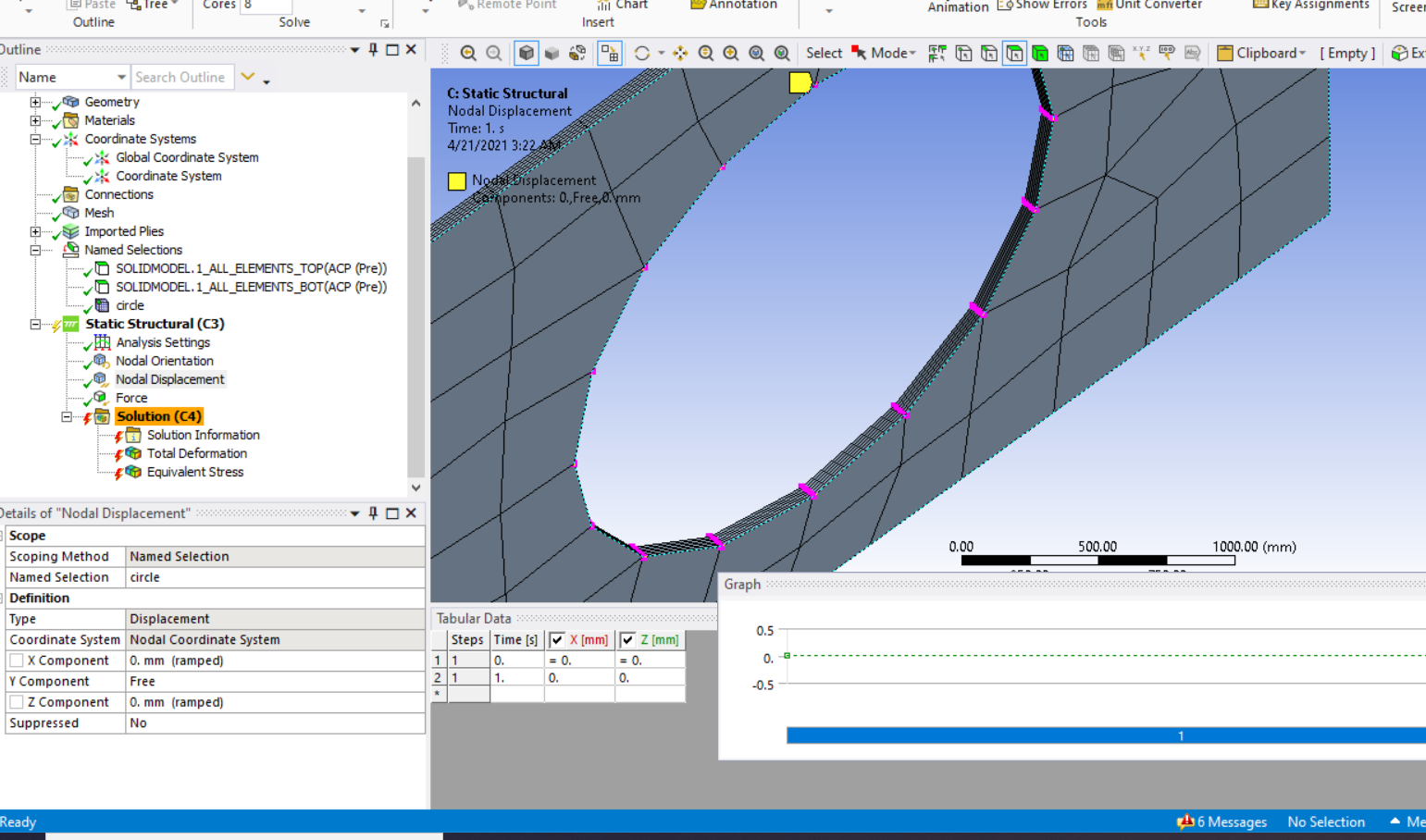Viewport: 1426px width, 840px height.
Task: Toggle the Z Component checkbox
Action: pyautogui.click(x=17, y=702)
